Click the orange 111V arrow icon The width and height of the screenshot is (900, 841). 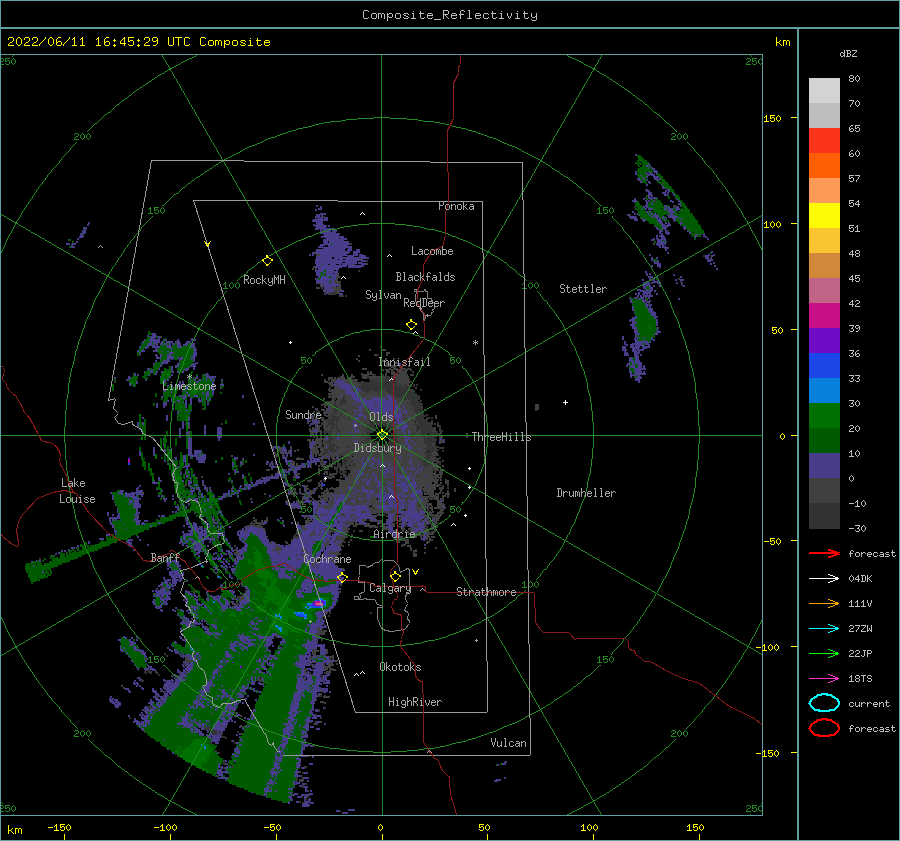(x=824, y=603)
